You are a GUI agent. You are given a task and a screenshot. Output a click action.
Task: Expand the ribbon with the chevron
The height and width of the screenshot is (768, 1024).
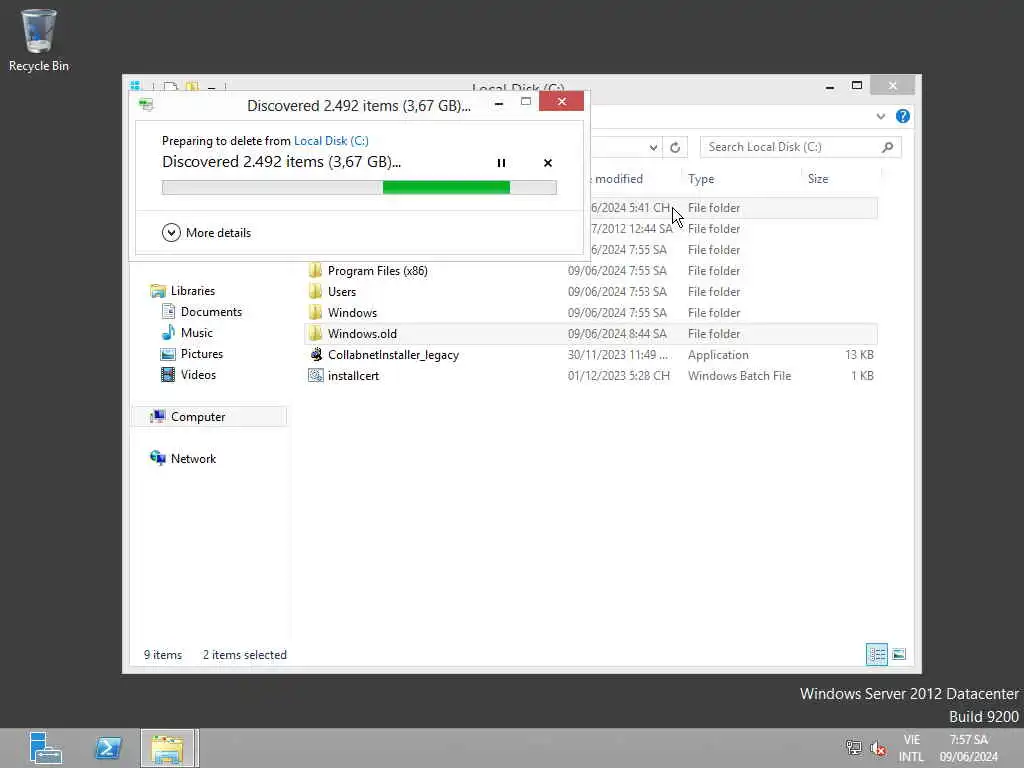881,116
